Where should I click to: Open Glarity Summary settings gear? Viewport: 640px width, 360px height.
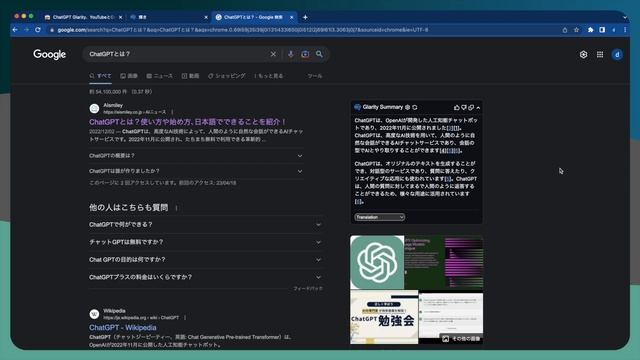407,107
